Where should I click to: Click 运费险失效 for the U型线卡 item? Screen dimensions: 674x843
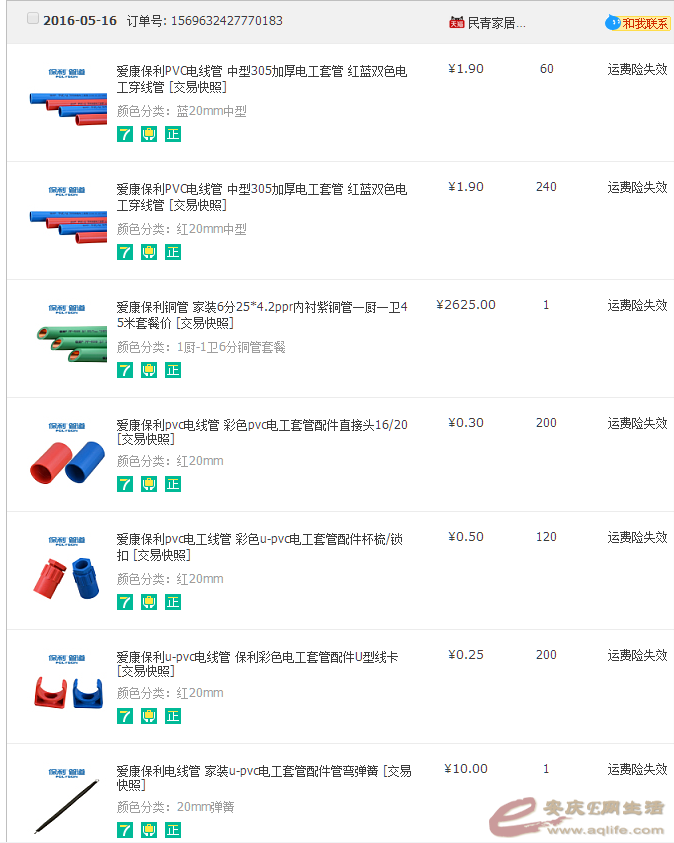[637, 655]
